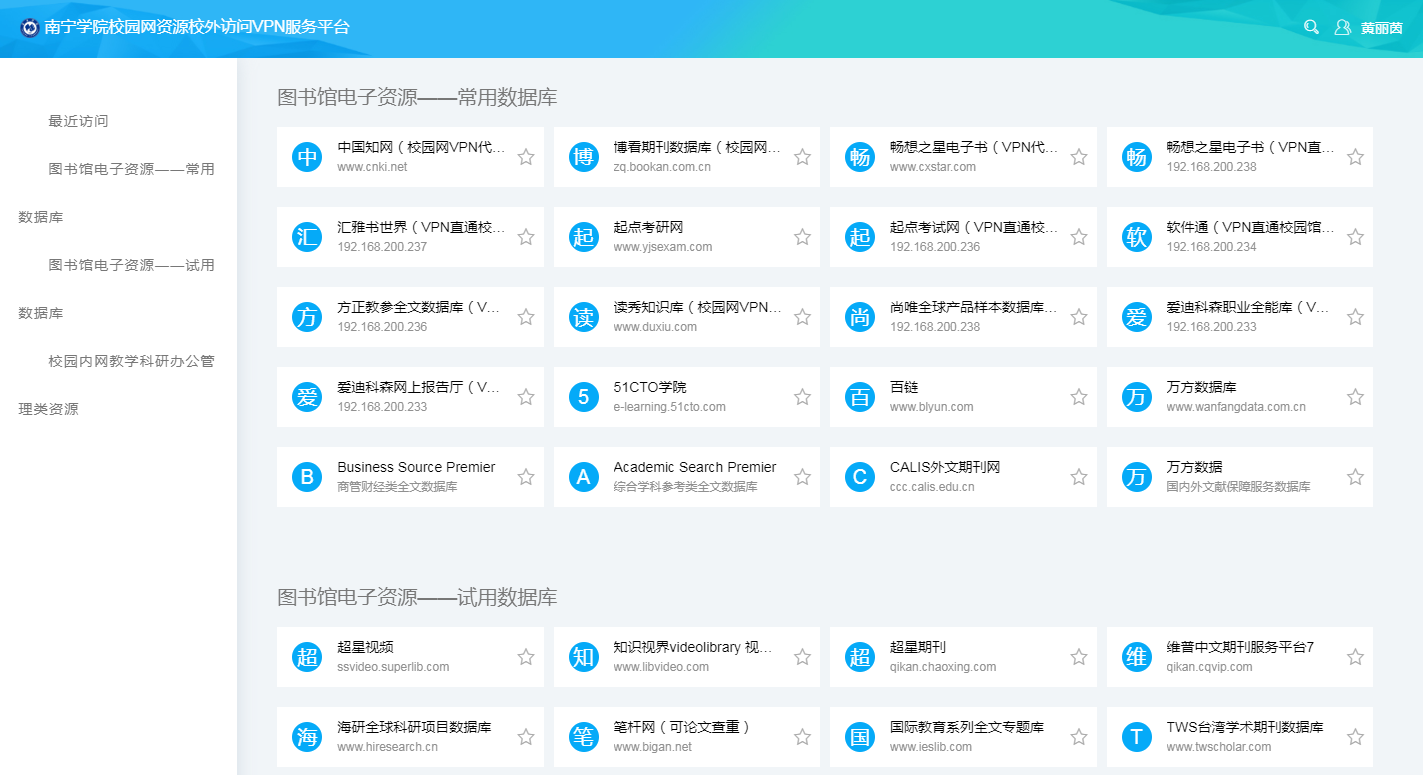
Task: Click the Business Source Premier 'B' icon
Action: click(307, 477)
